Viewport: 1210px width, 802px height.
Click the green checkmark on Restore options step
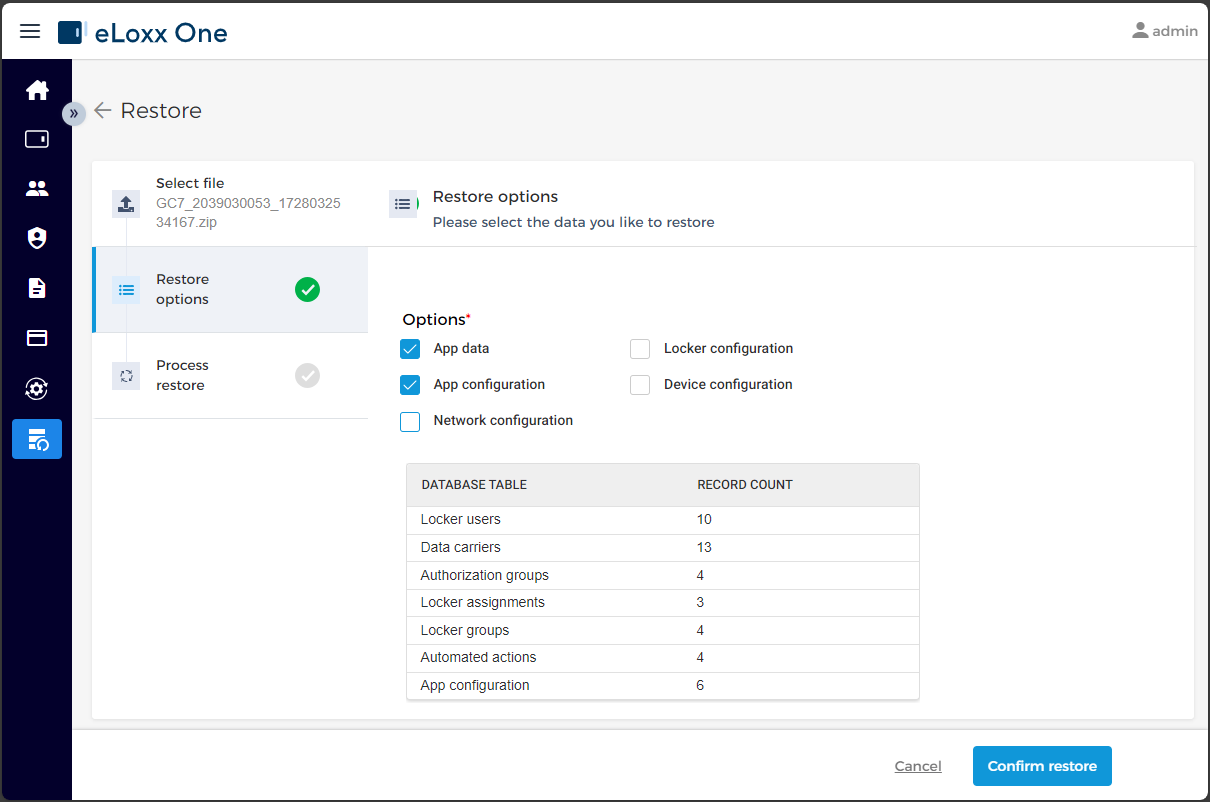click(x=307, y=290)
